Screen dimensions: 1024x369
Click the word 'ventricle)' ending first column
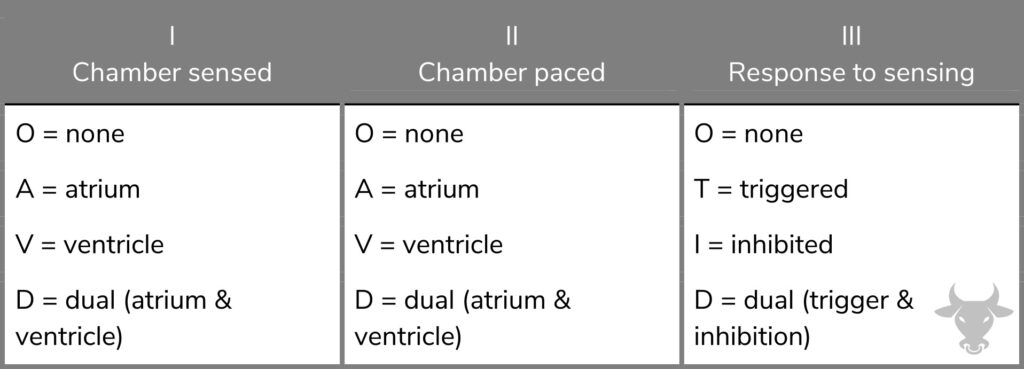point(69,337)
